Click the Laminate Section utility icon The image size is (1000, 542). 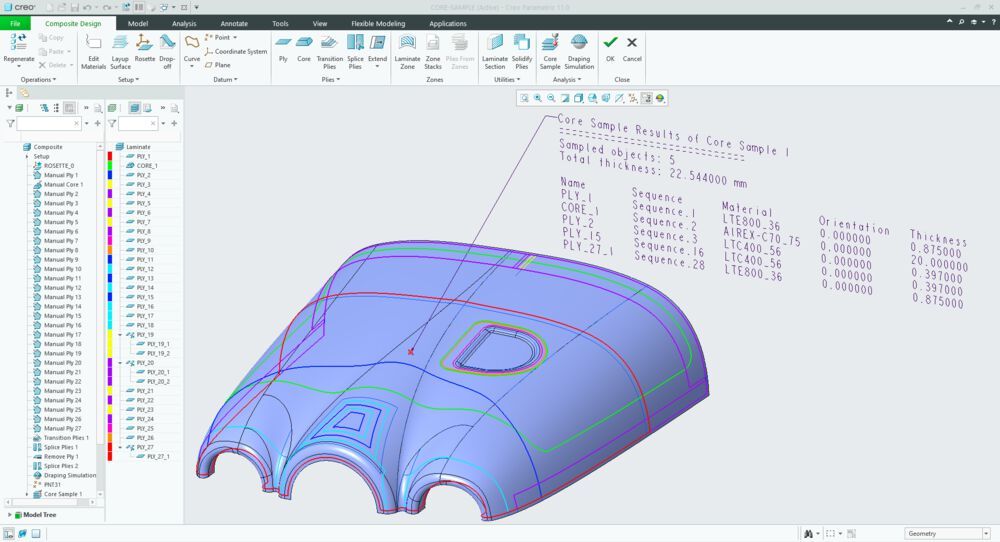494,42
